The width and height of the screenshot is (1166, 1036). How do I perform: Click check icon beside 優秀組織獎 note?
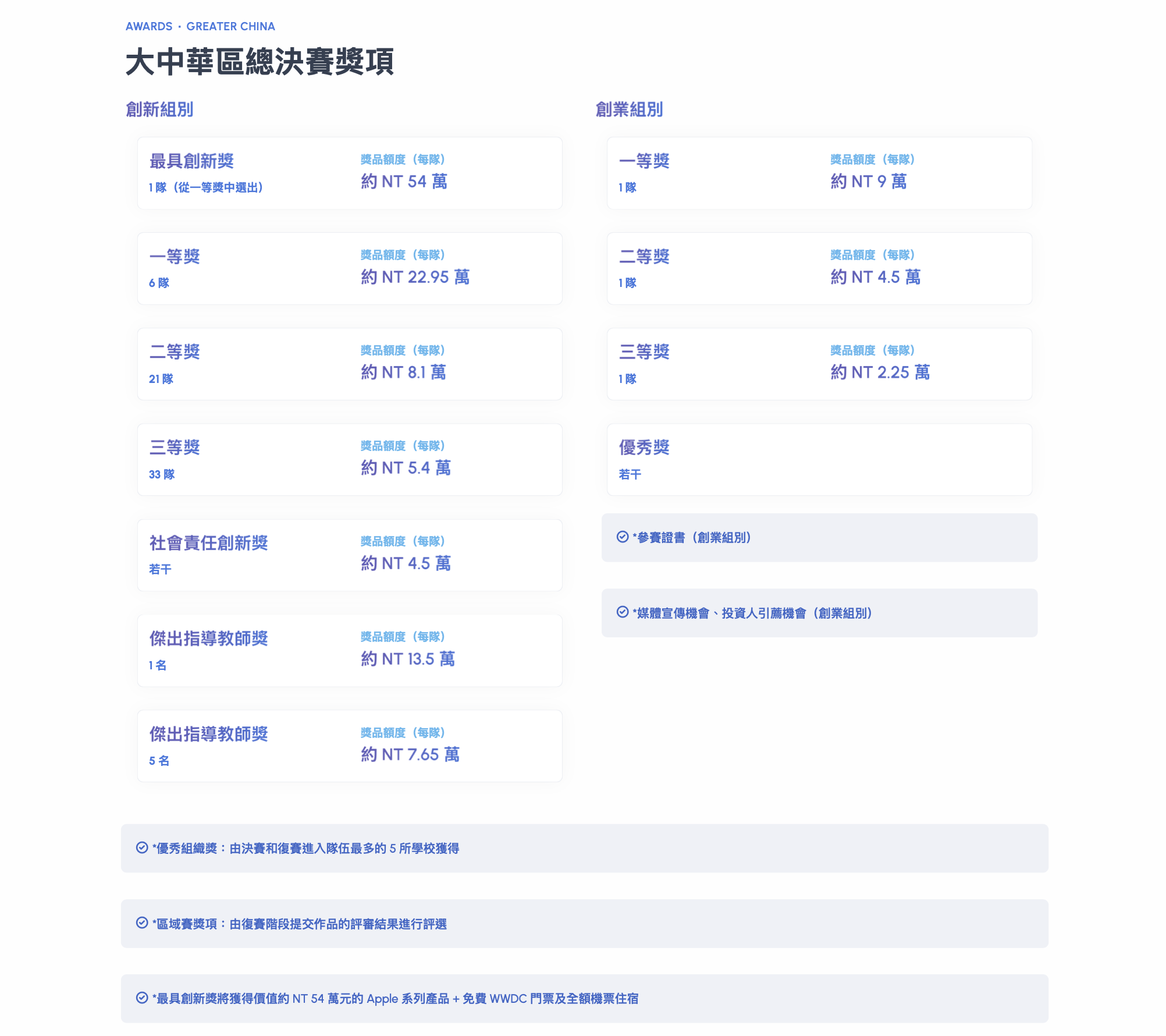click(x=141, y=848)
